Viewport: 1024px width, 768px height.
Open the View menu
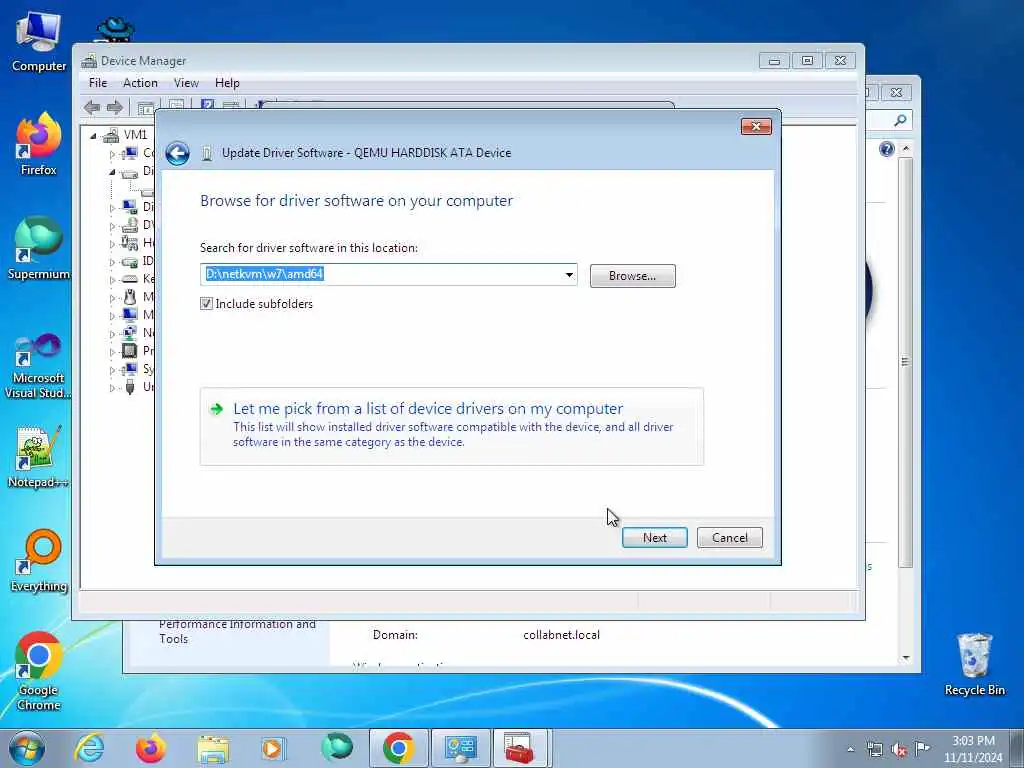coord(186,83)
